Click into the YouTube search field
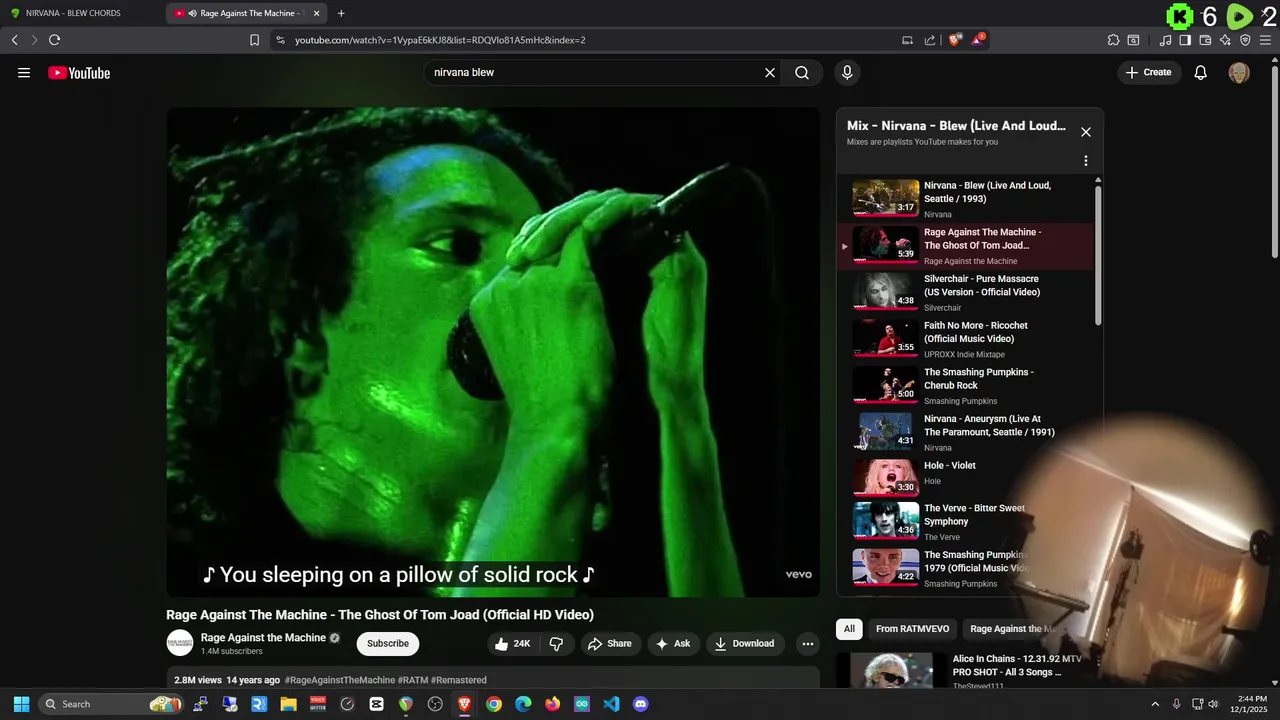 click(595, 73)
